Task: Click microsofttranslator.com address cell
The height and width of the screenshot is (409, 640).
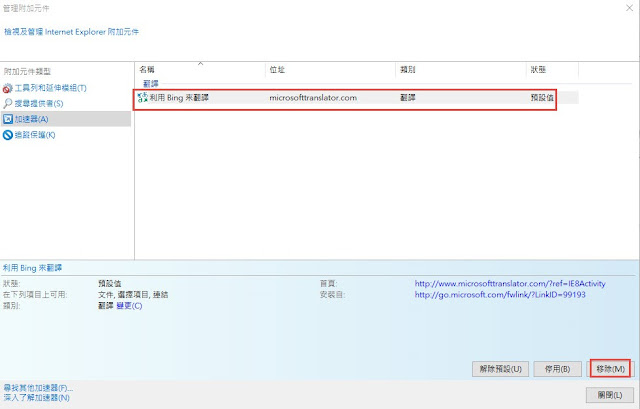Action: click(x=313, y=98)
